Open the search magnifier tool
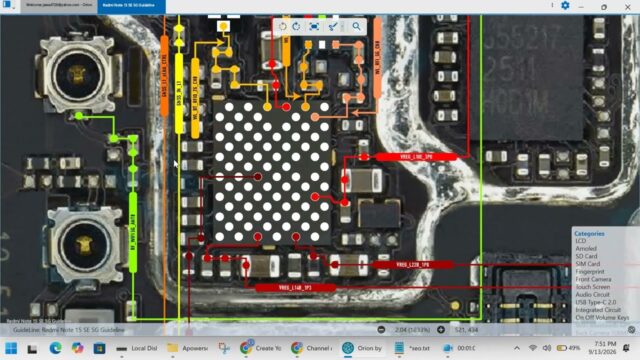This screenshot has height=360, width=640. (356, 27)
